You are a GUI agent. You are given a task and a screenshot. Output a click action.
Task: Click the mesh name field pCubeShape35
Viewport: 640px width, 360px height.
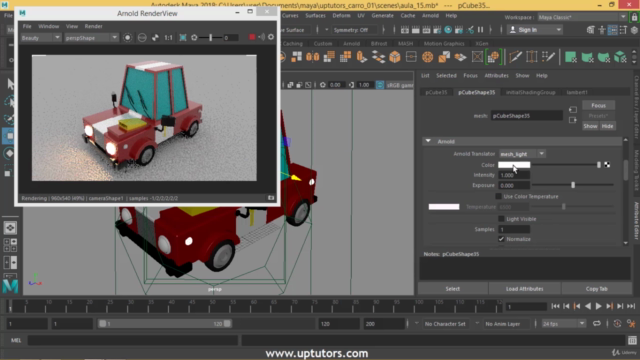pyautogui.click(x=527, y=116)
